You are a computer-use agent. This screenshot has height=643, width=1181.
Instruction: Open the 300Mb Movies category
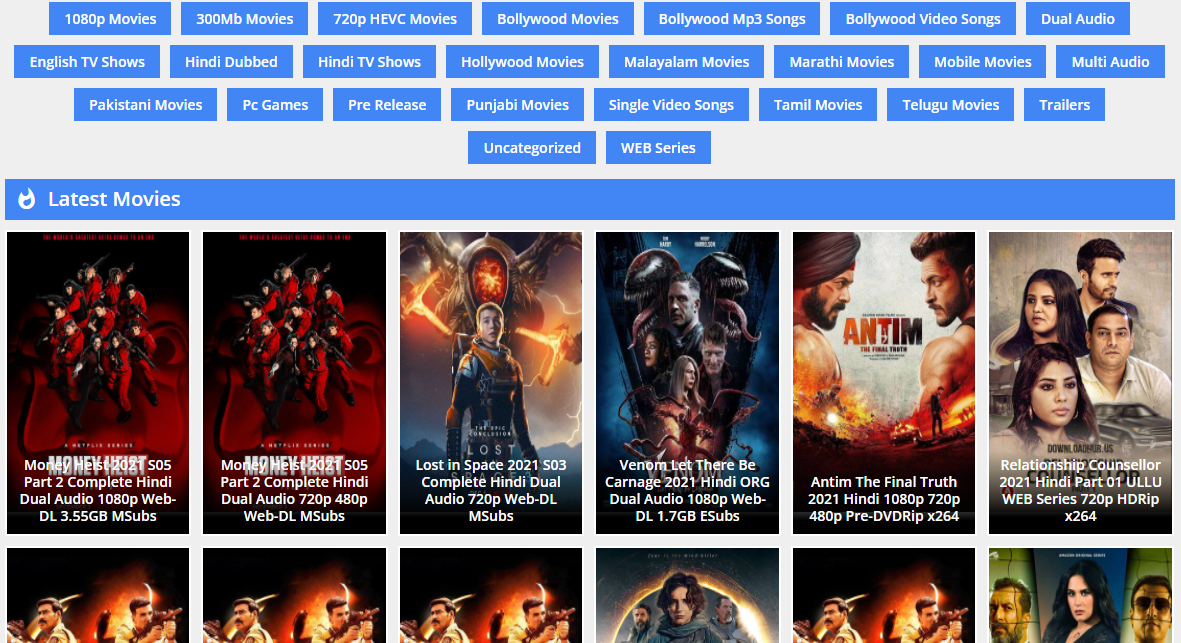(x=245, y=19)
